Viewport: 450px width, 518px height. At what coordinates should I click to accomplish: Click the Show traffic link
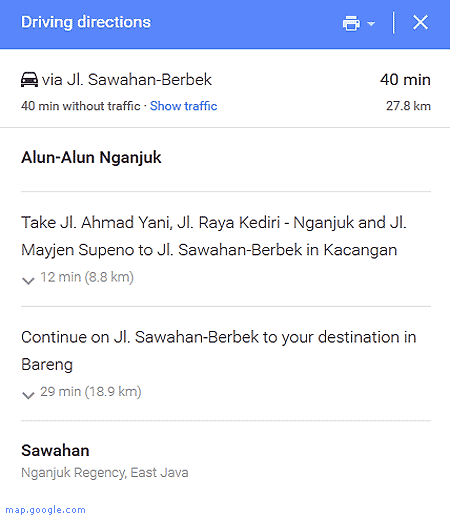[x=183, y=106]
